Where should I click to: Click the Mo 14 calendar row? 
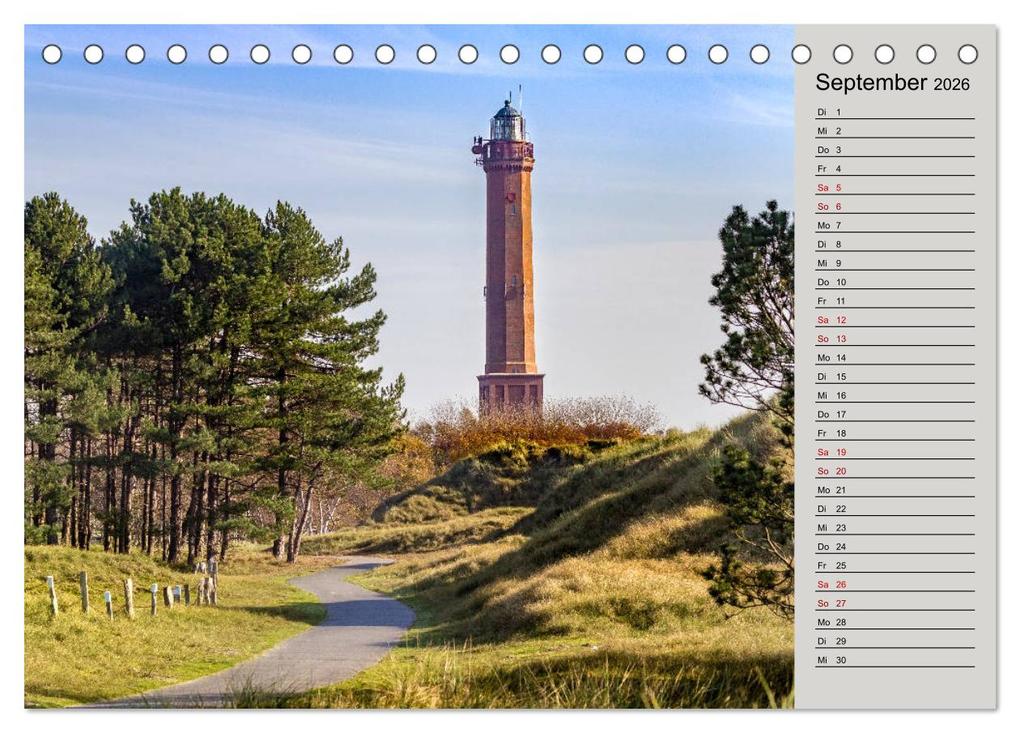pos(831,357)
